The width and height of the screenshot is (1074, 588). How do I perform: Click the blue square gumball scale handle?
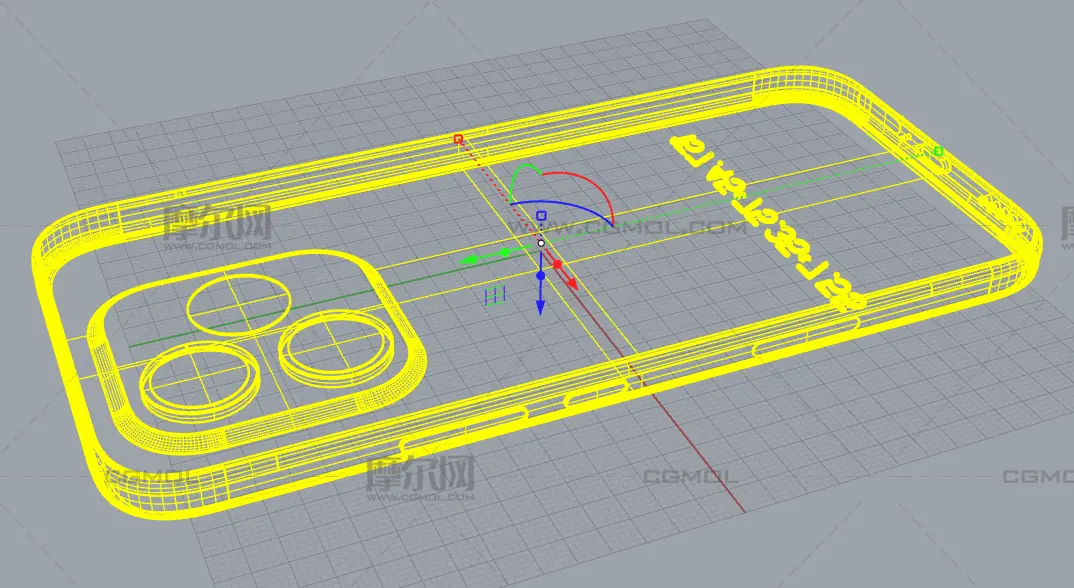[x=541, y=215]
